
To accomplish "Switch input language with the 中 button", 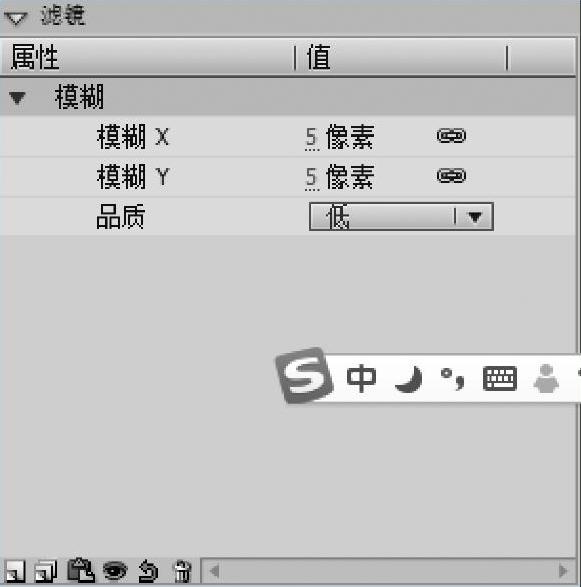I will [361, 378].
